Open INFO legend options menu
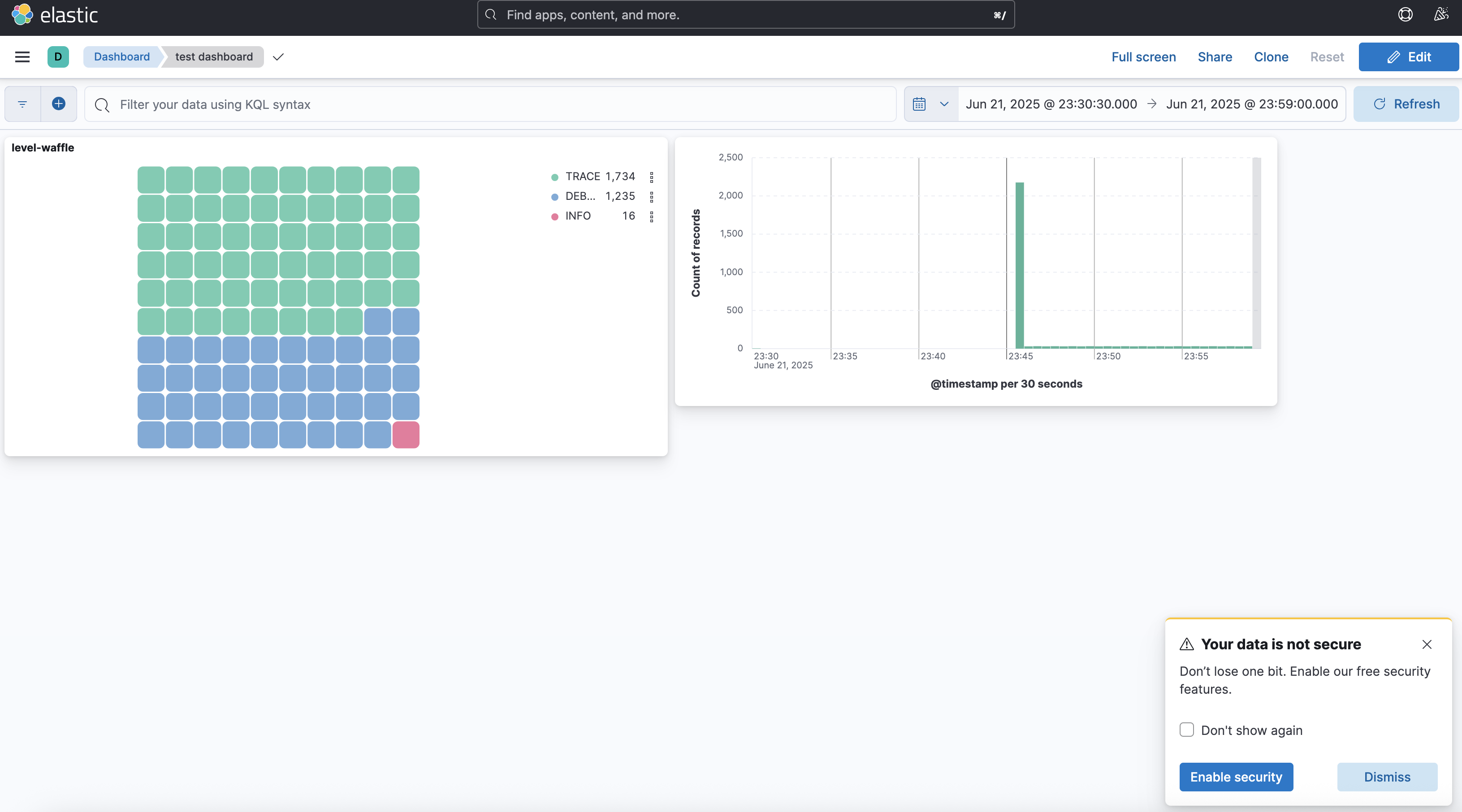 point(652,216)
